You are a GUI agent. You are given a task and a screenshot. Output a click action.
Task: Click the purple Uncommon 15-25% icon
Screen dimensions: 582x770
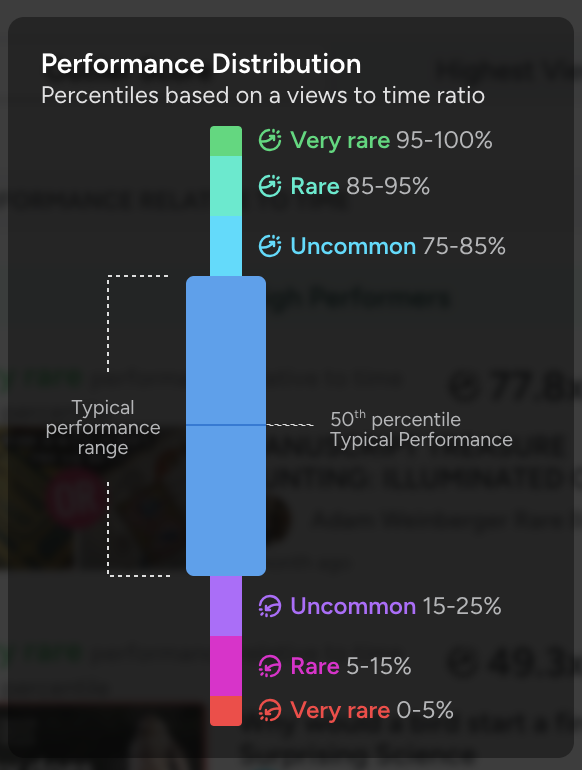(x=270, y=606)
